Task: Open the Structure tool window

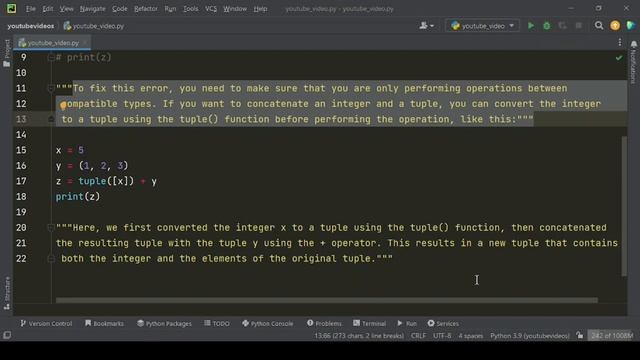Action: tap(7, 293)
